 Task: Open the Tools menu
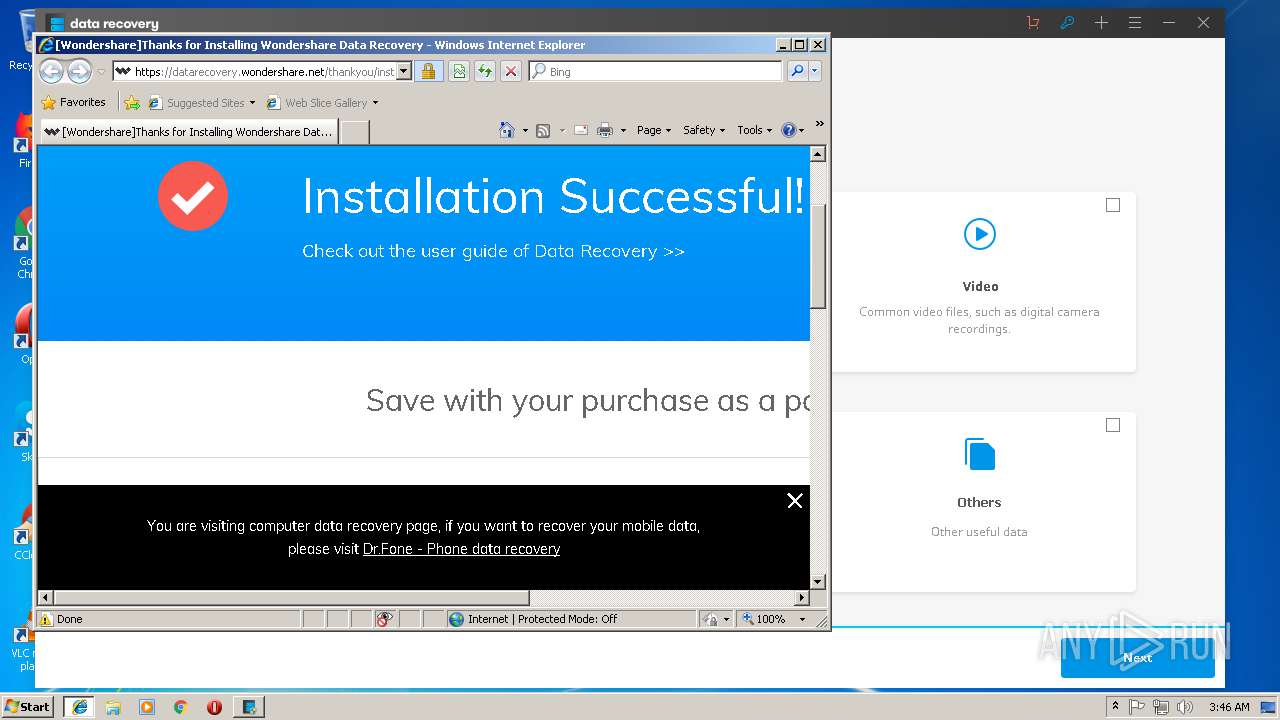[x=755, y=130]
